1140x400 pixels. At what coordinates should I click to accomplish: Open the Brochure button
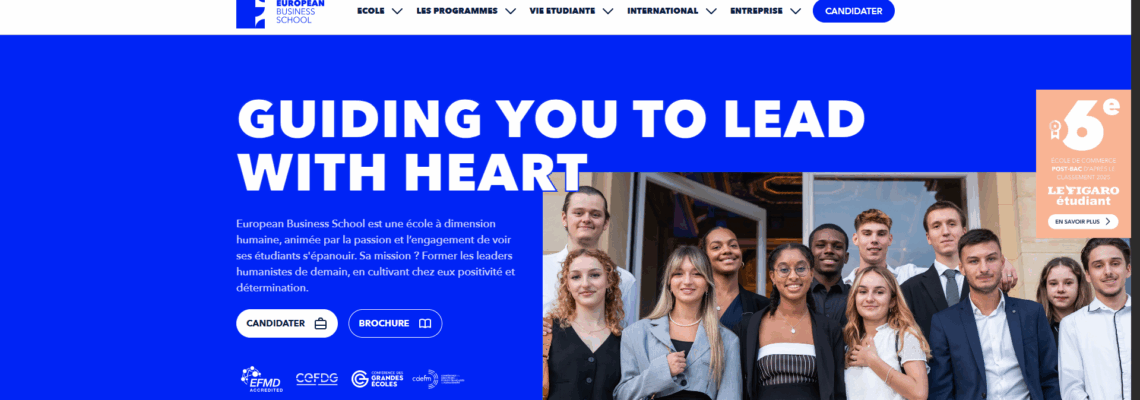[396, 324]
